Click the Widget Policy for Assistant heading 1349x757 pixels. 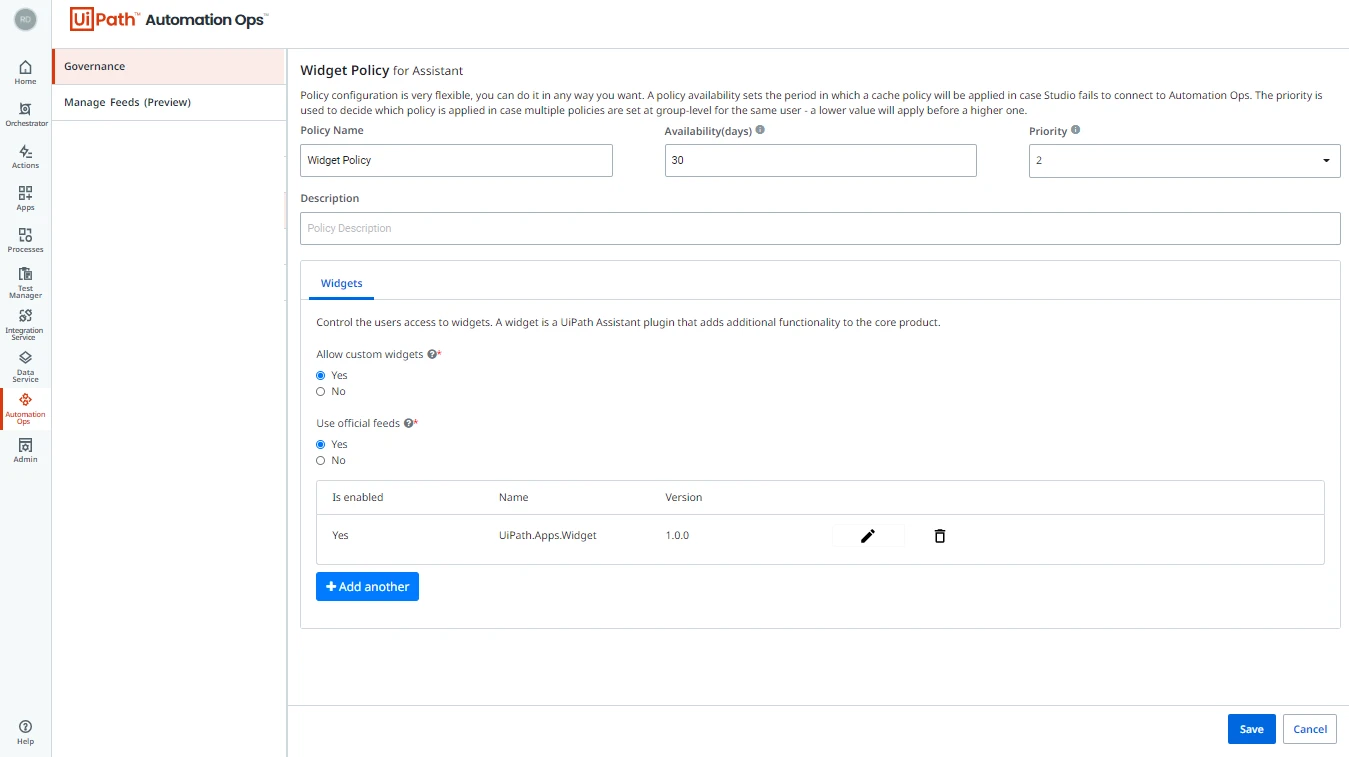(382, 71)
